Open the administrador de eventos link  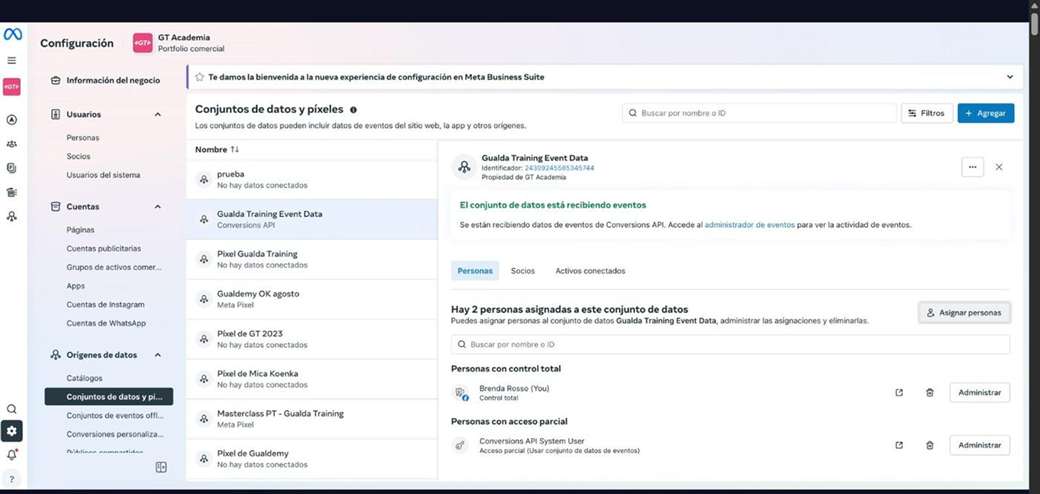point(749,225)
